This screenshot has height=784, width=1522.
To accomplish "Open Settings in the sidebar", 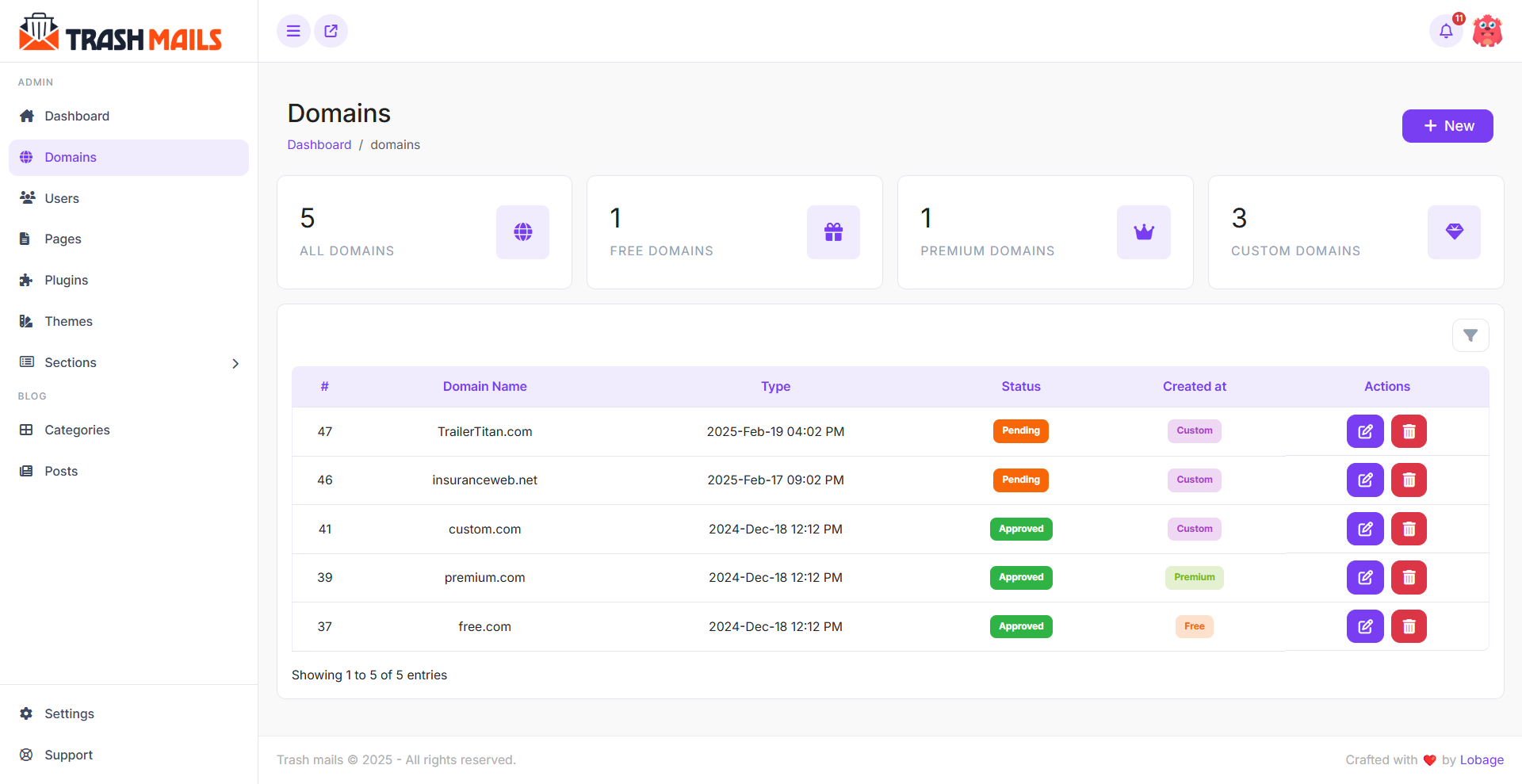I will click(x=69, y=713).
